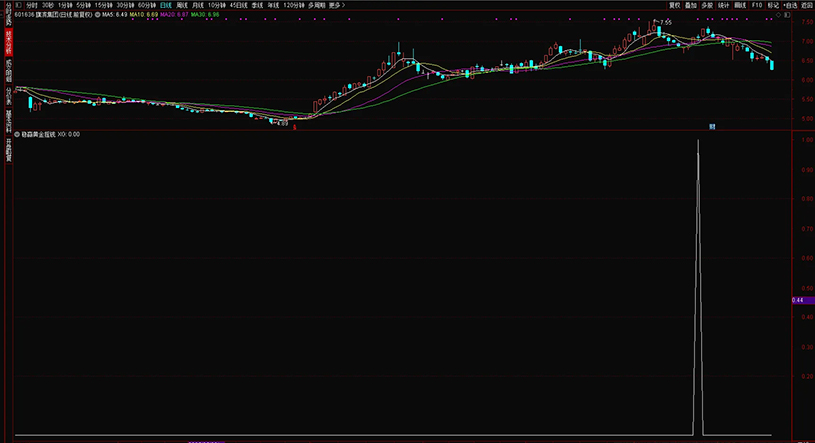
Task: Select the 30秒 period tab
Action: pos(48,5)
